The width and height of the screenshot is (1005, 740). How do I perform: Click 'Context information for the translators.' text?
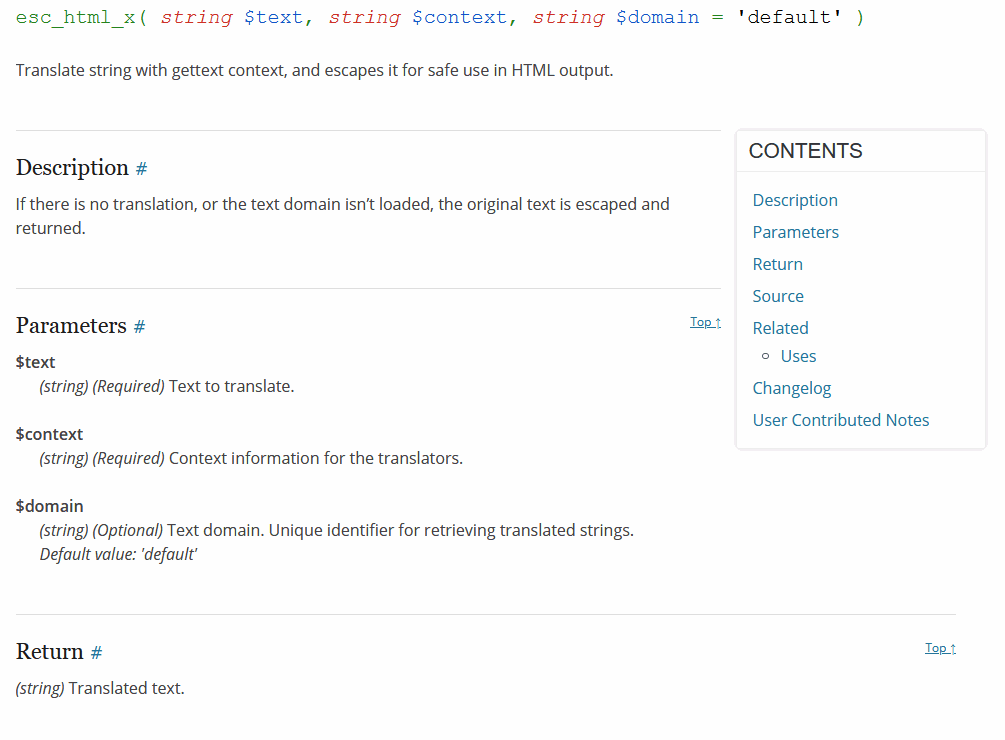point(315,459)
